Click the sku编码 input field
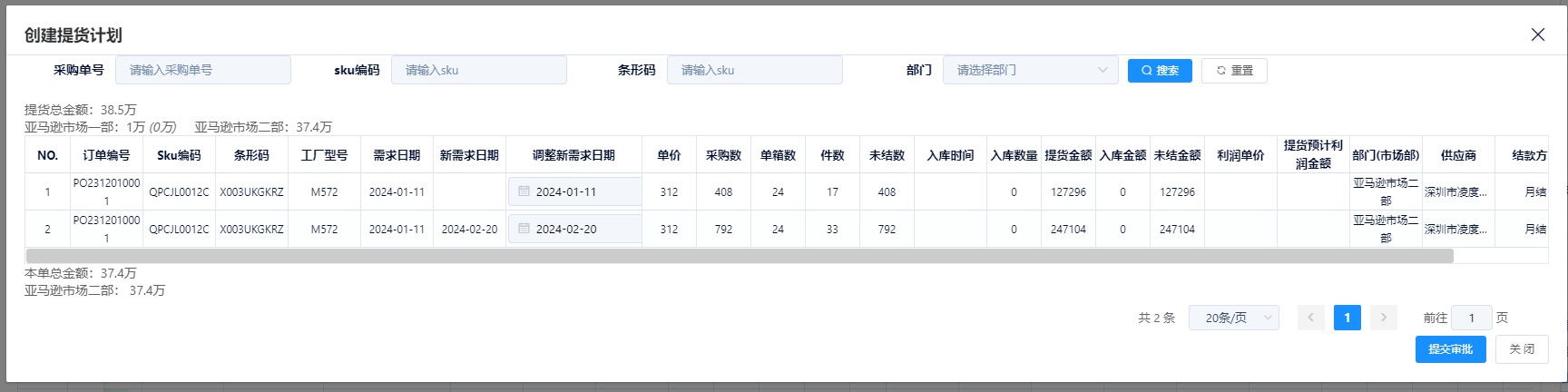The width and height of the screenshot is (1568, 392). click(x=479, y=70)
